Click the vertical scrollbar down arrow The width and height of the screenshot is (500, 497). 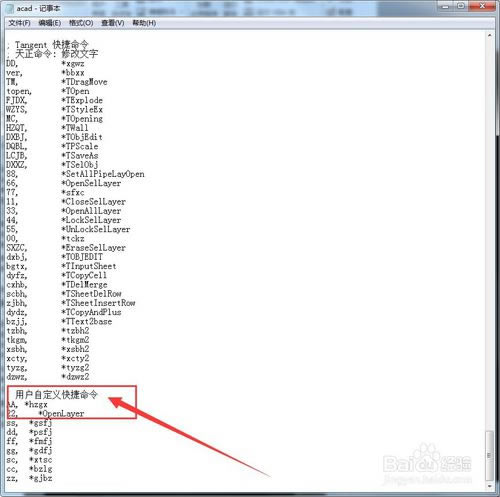pyautogui.click(x=490, y=486)
